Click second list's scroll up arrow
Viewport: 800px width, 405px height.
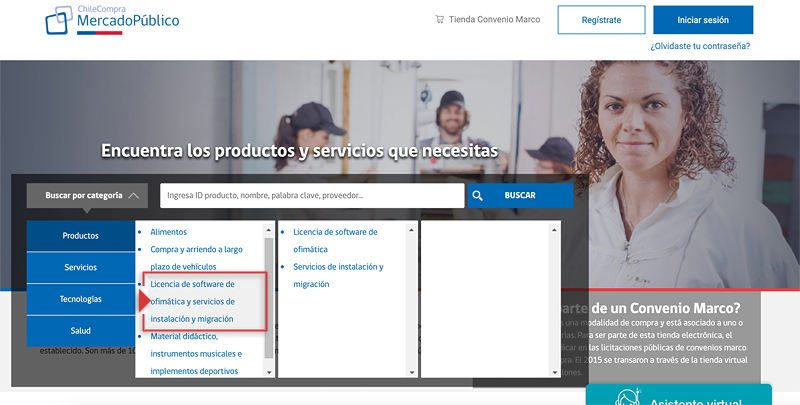[412, 230]
